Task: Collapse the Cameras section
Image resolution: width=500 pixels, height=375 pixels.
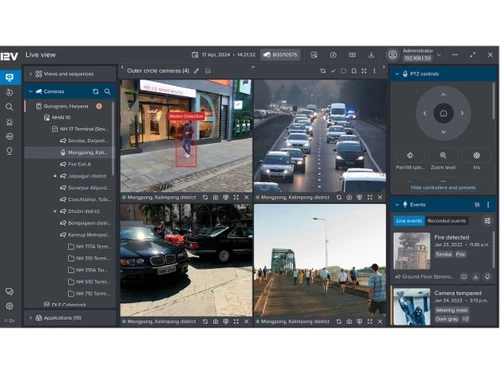Action: (31, 91)
